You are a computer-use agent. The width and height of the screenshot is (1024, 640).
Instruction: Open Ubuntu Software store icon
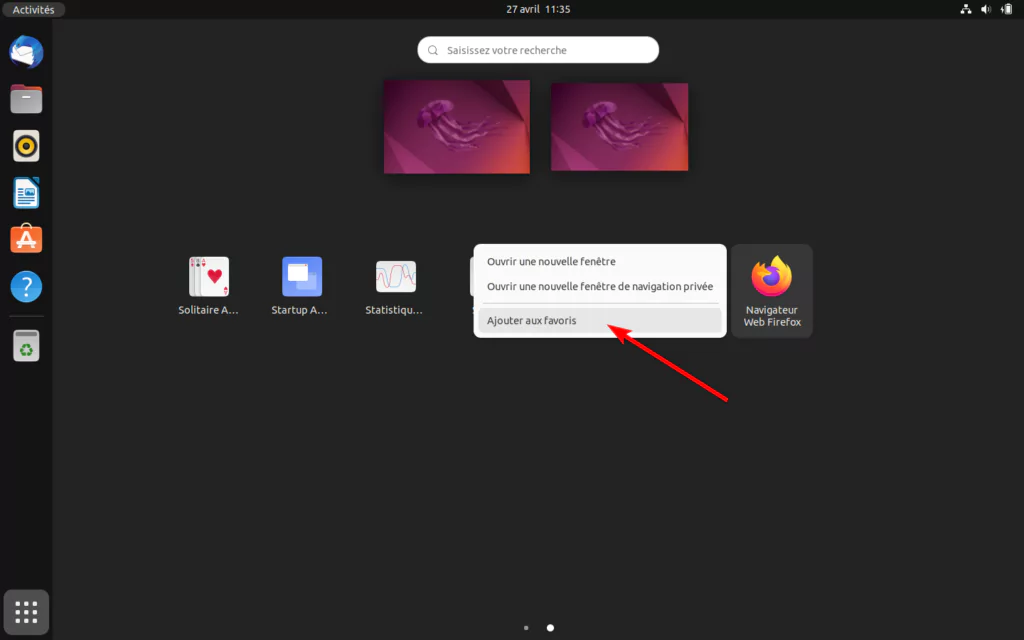click(26, 239)
